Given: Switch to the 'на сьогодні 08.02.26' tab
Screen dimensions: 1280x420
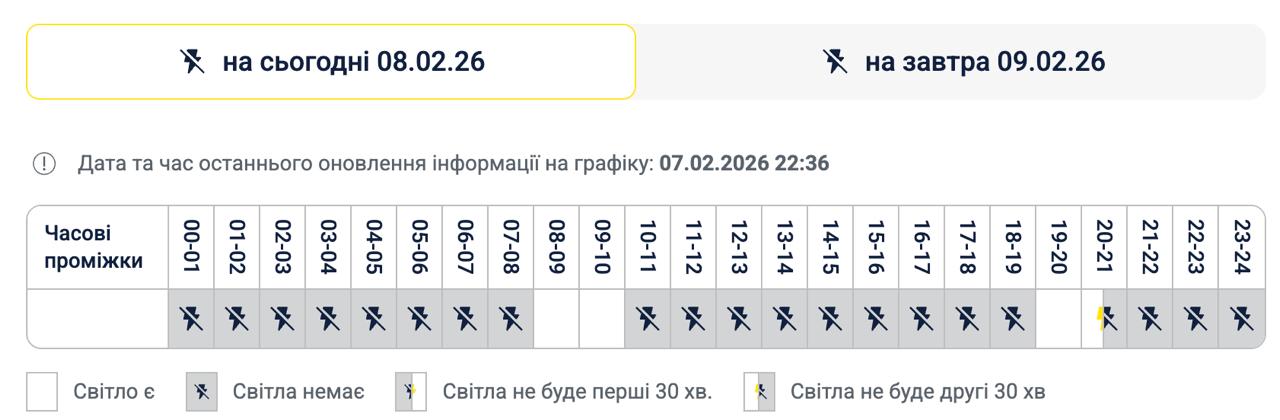Looking at the screenshot, I should pos(331,62).
